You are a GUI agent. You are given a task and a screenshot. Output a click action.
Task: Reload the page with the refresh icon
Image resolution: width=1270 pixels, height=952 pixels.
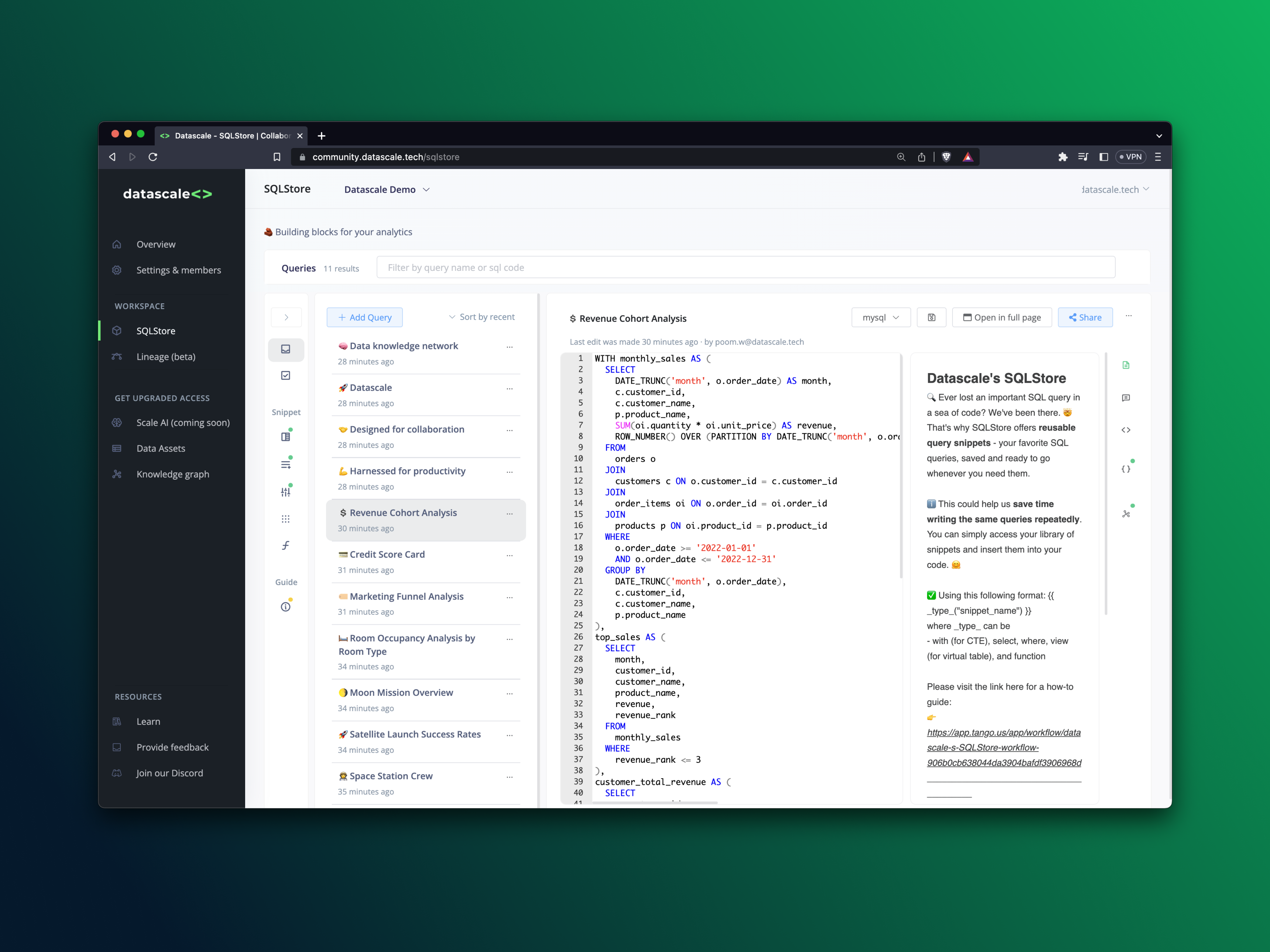(153, 157)
